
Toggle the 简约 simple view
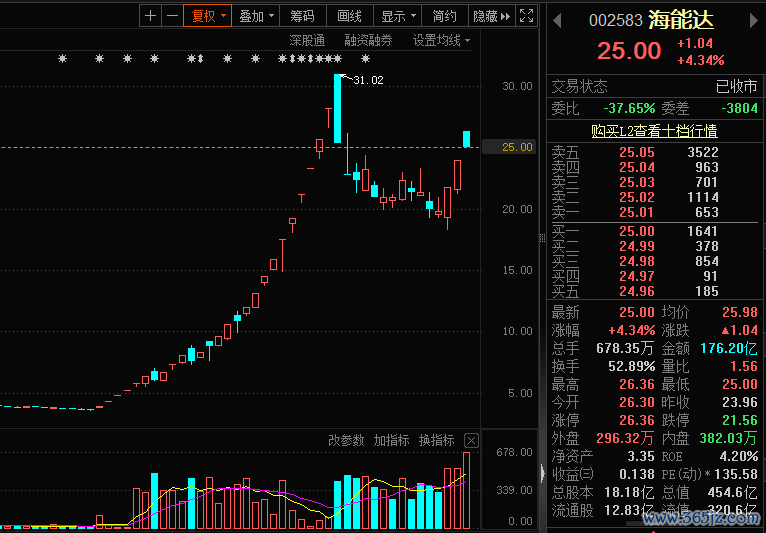pos(444,16)
